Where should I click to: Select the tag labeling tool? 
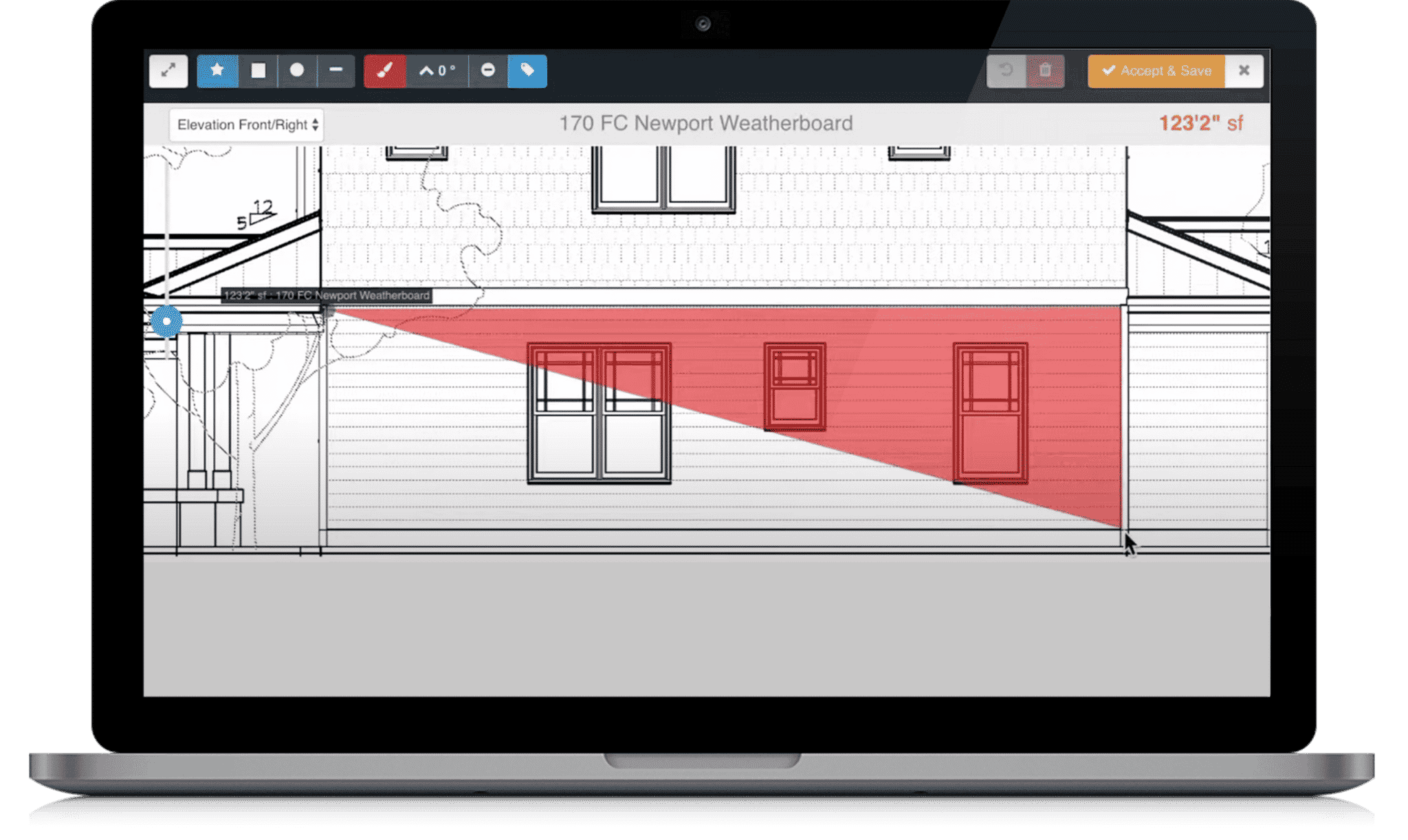[x=527, y=71]
